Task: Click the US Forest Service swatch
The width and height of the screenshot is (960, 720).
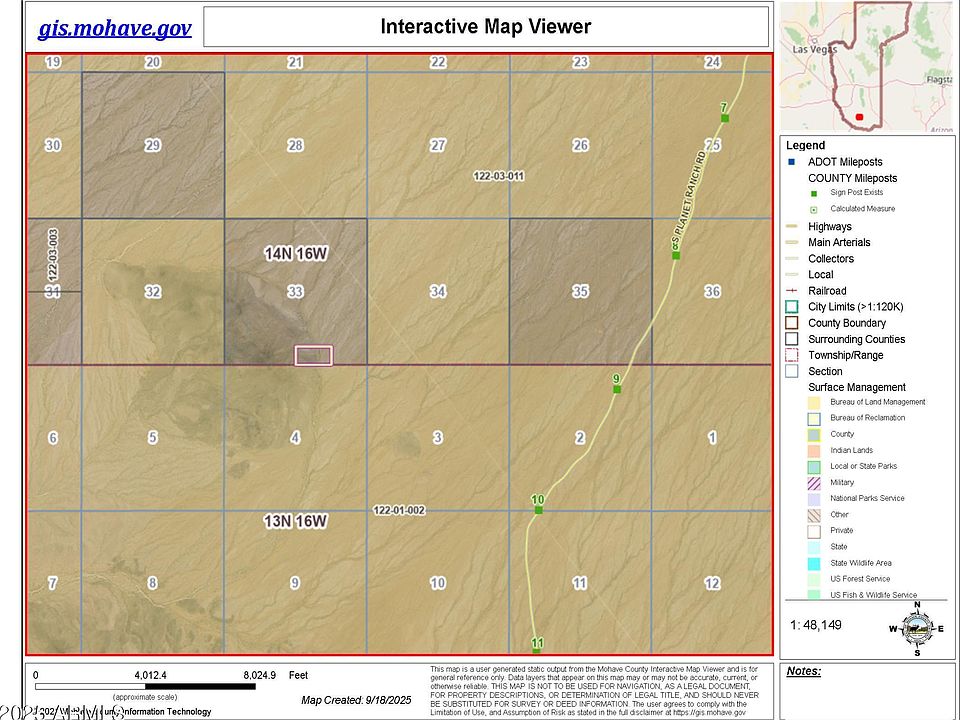Action: coord(814,579)
